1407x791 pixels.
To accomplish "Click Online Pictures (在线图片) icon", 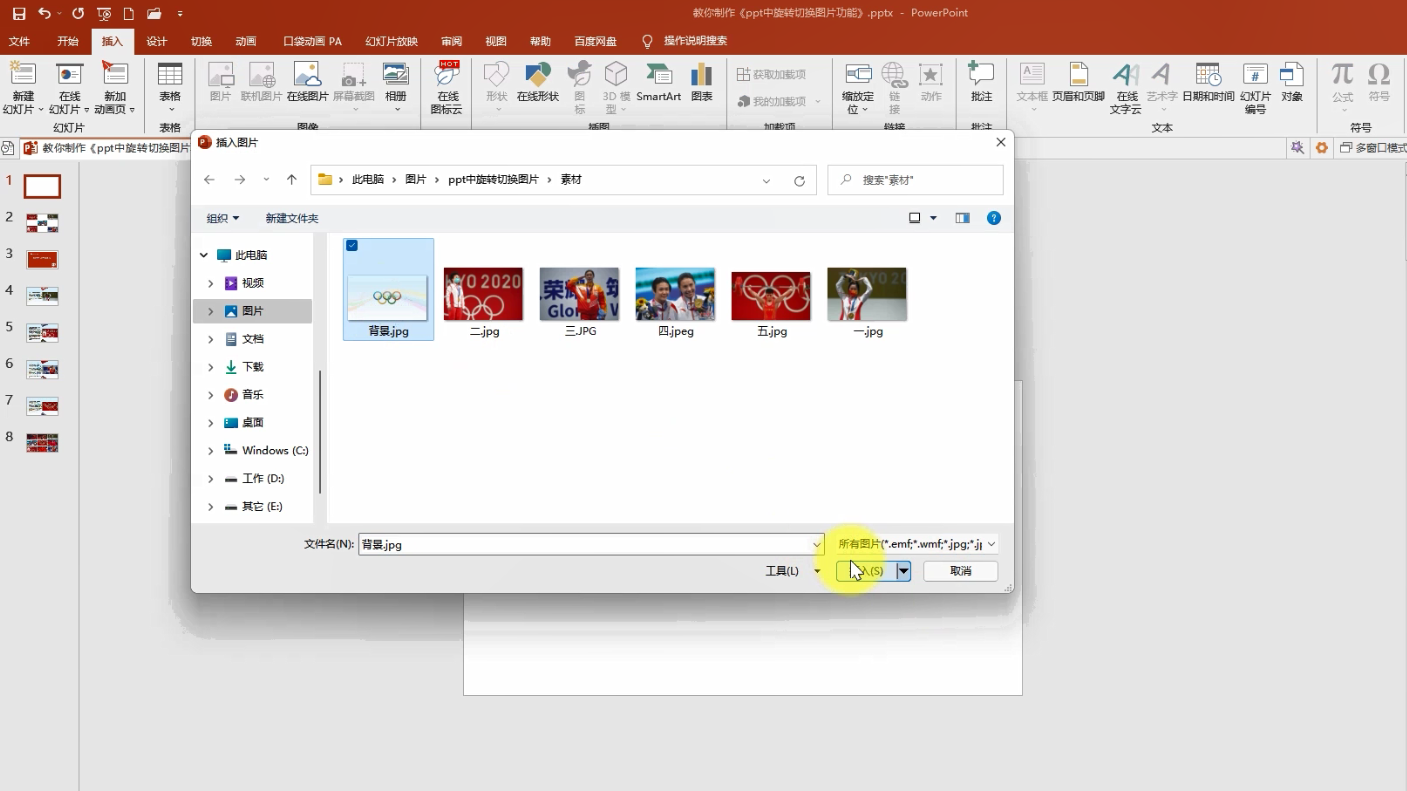I will pos(307,82).
